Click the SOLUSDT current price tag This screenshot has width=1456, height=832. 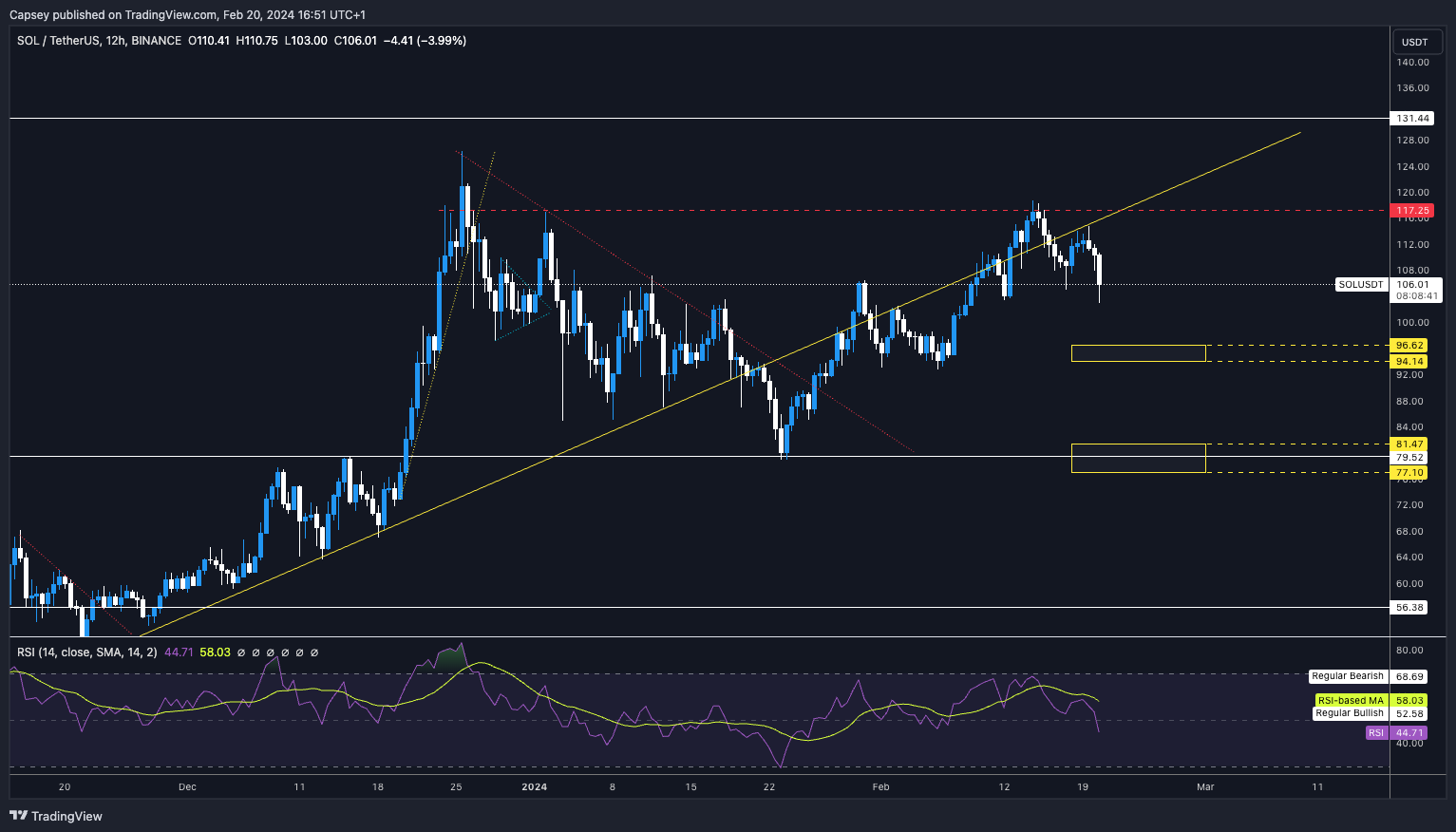coord(1360,284)
